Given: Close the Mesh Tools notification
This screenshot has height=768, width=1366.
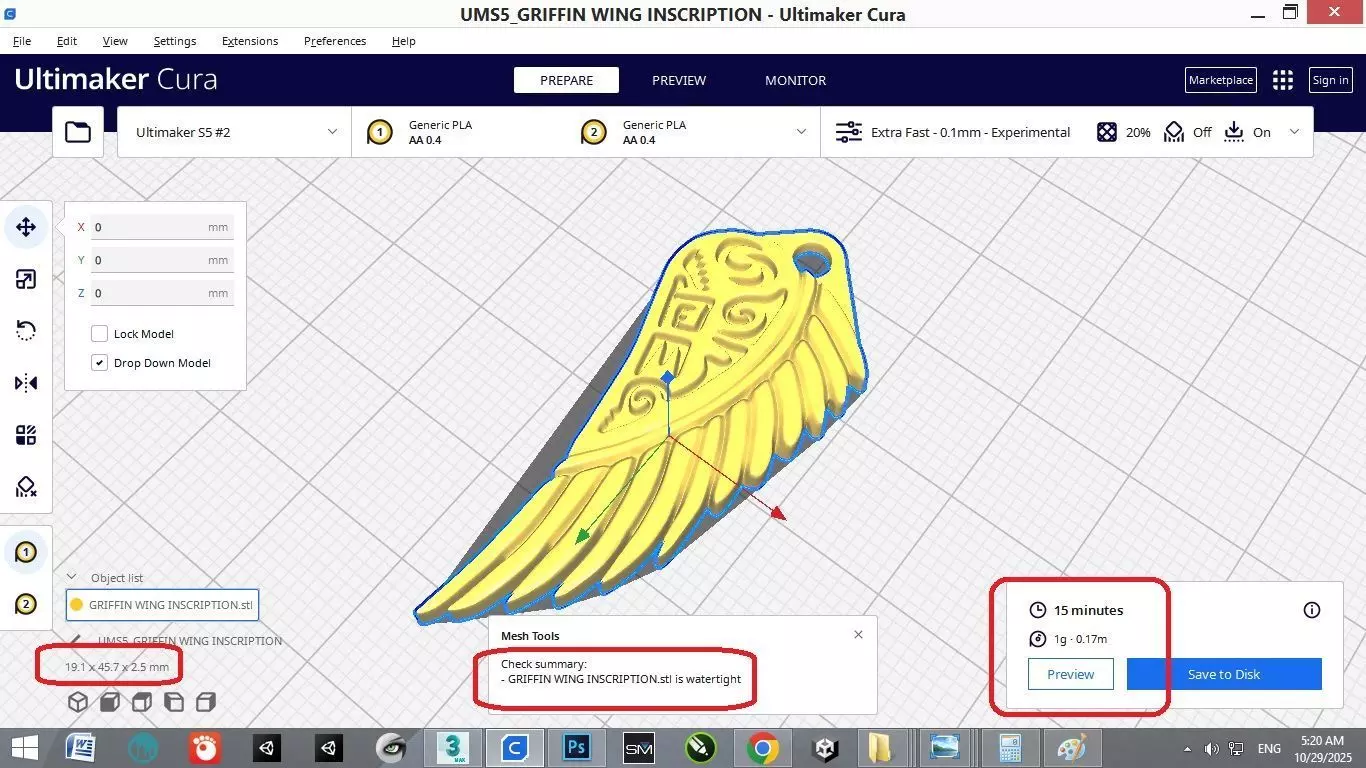Looking at the screenshot, I should pos(858,634).
